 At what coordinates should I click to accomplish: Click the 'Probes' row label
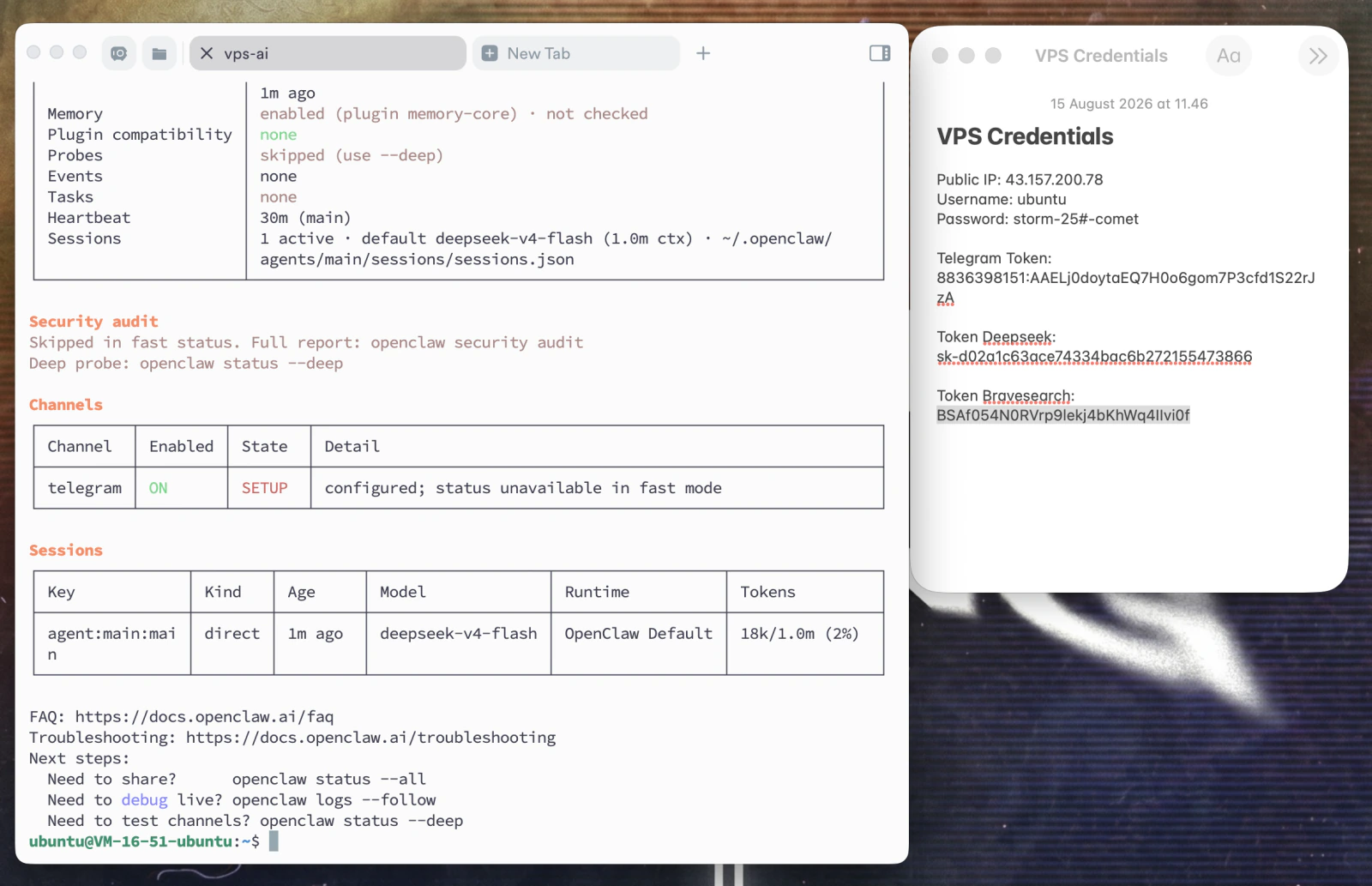[x=75, y=155]
